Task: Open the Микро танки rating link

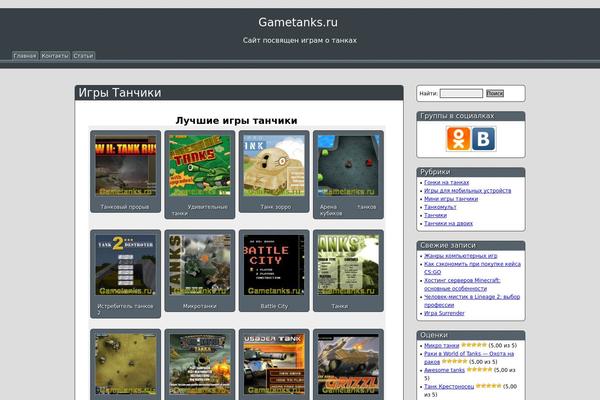Action: tap(442, 345)
